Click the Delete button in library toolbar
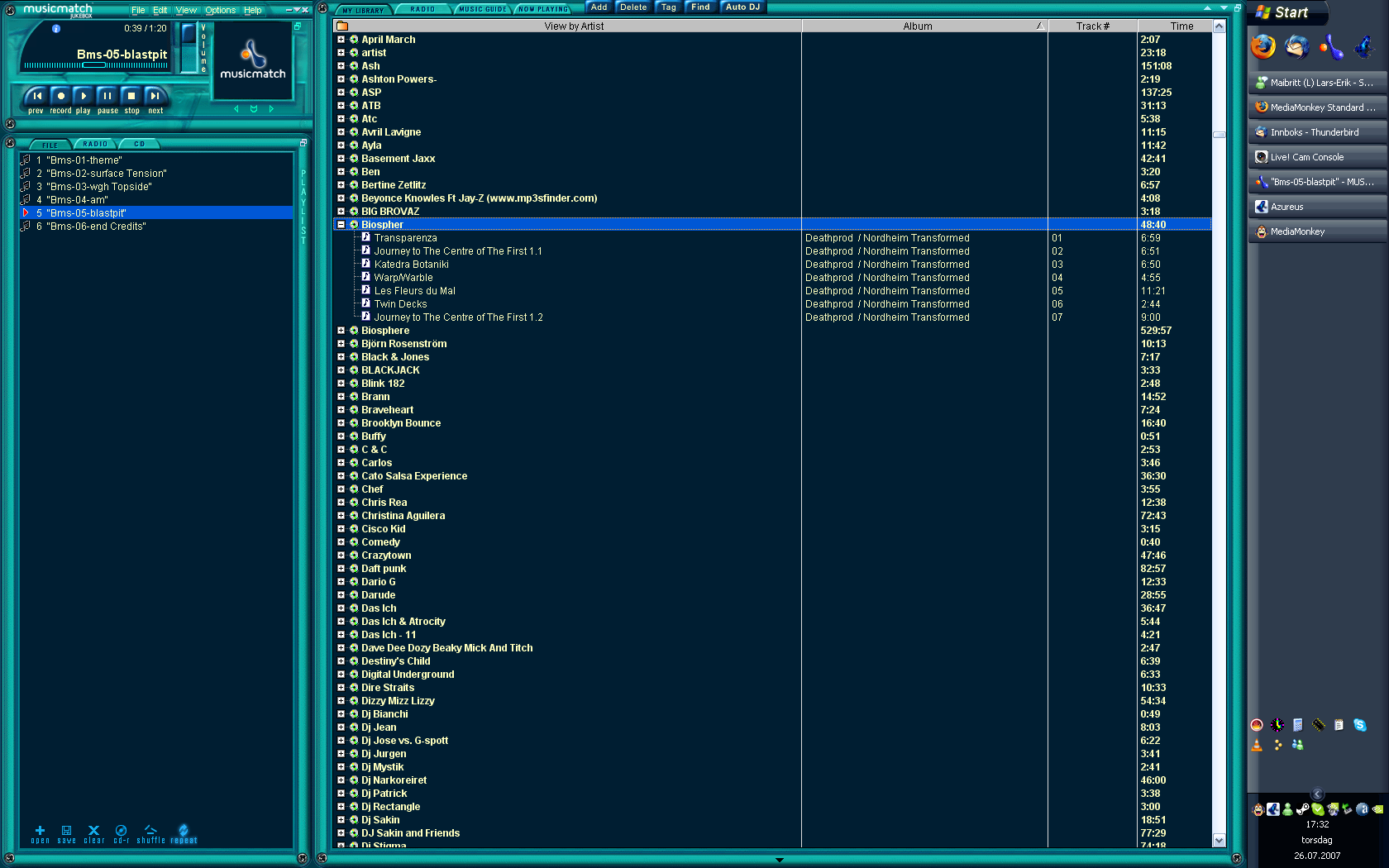Viewport: 1389px width, 868px height. pos(634,7)
